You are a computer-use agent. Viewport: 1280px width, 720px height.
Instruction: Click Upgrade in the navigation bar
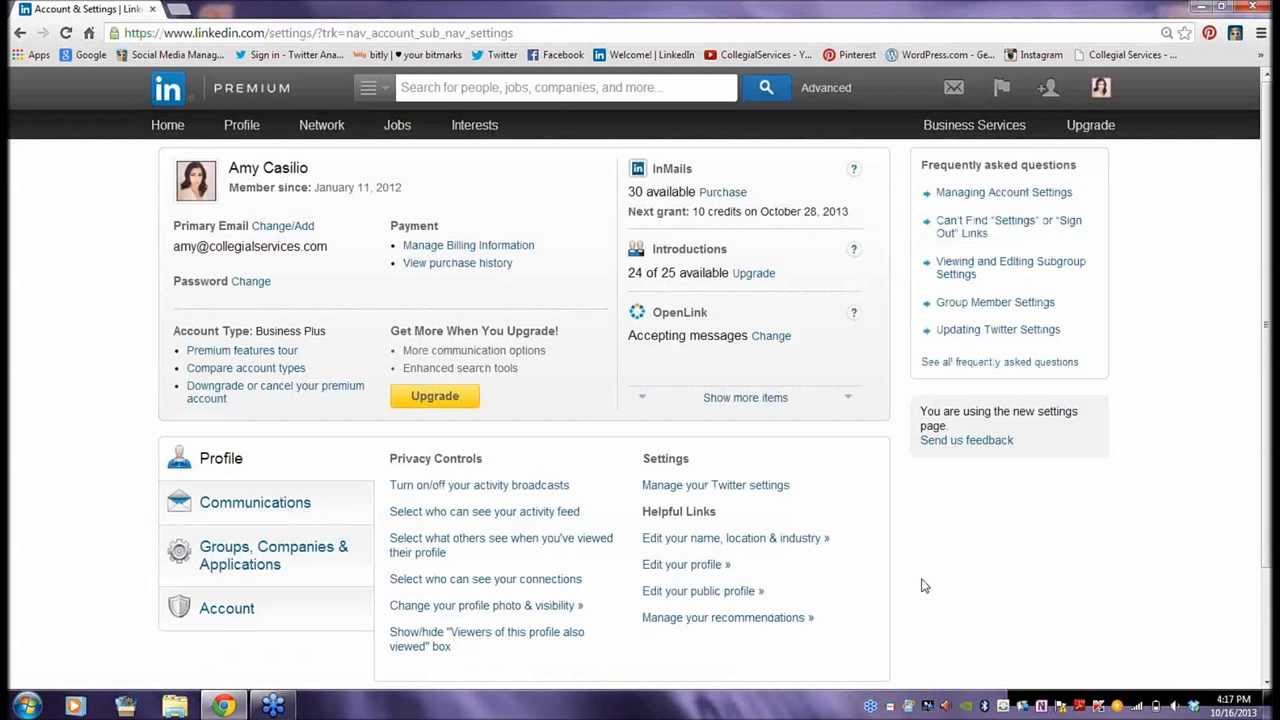pyautogui.click(x=1091, y=125)
